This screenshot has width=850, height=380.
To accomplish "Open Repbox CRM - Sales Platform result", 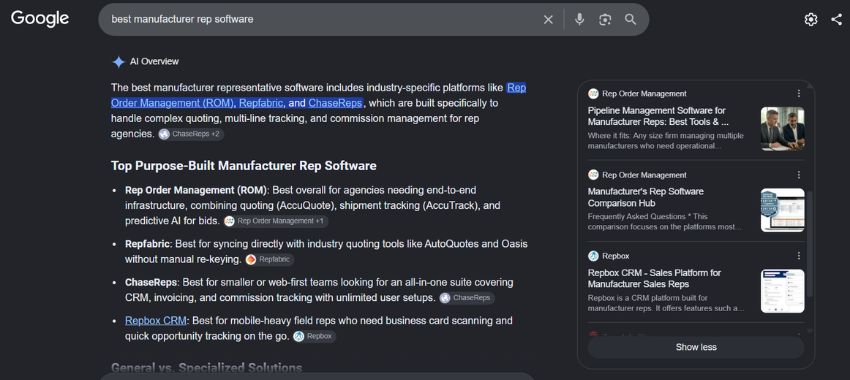I will [654, 278].
